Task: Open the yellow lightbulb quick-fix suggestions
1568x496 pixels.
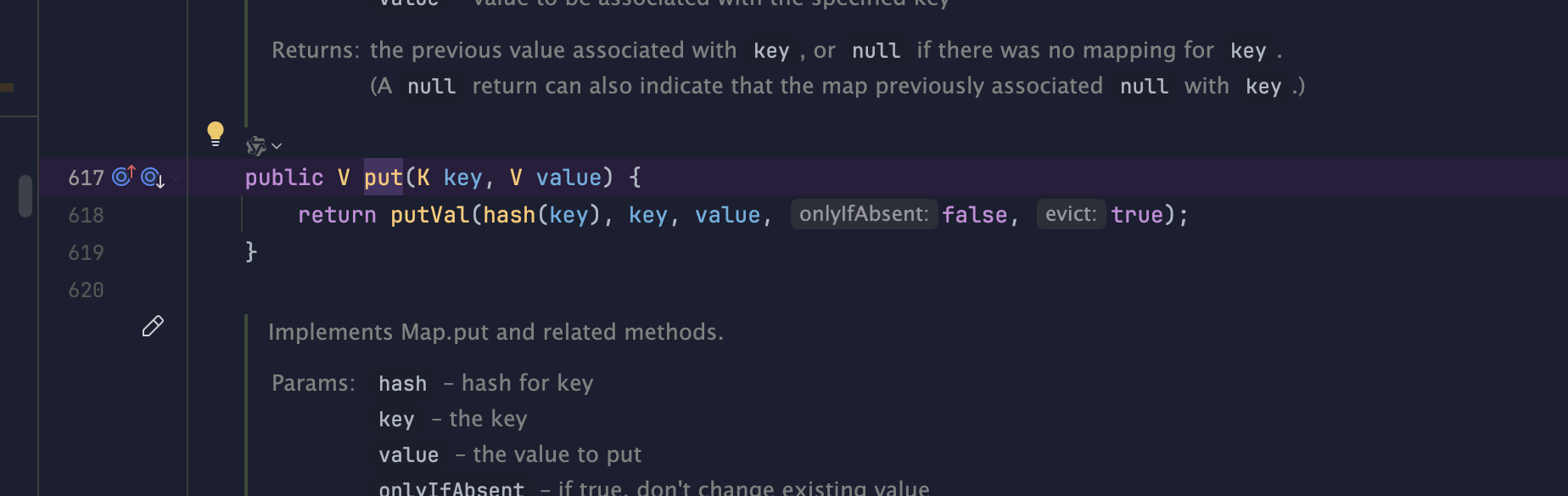Action: pos(216,134)
